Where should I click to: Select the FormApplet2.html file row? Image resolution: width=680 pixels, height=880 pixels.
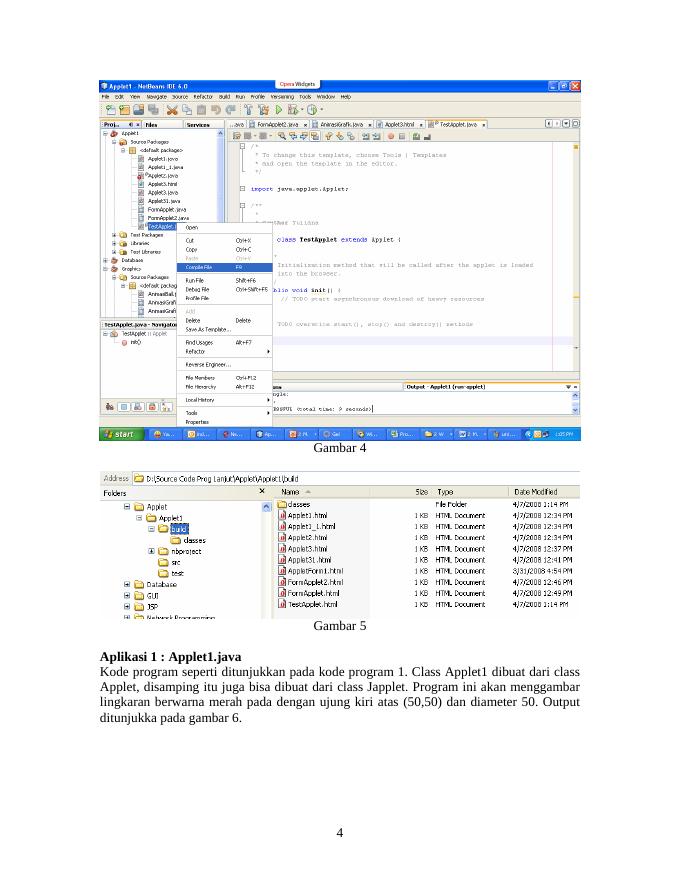point(428,583)
